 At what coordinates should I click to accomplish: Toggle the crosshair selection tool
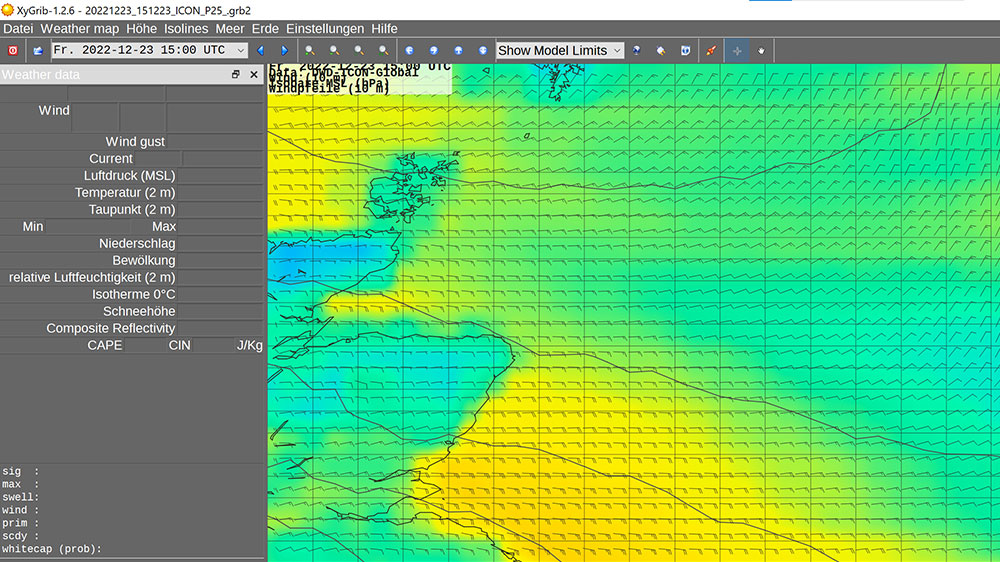click(737, 50)
